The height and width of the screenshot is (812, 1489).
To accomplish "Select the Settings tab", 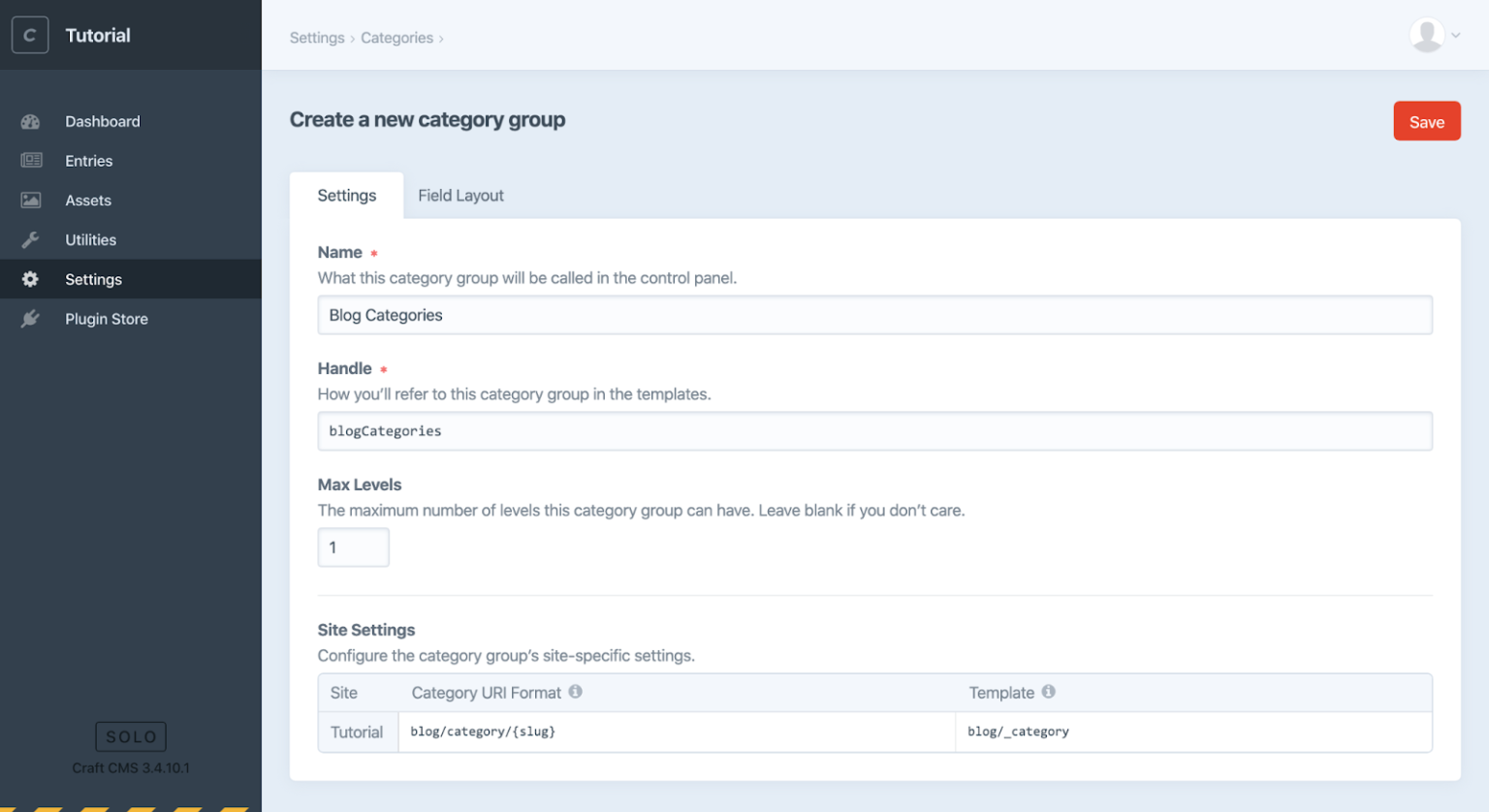I will pos(347,196).
